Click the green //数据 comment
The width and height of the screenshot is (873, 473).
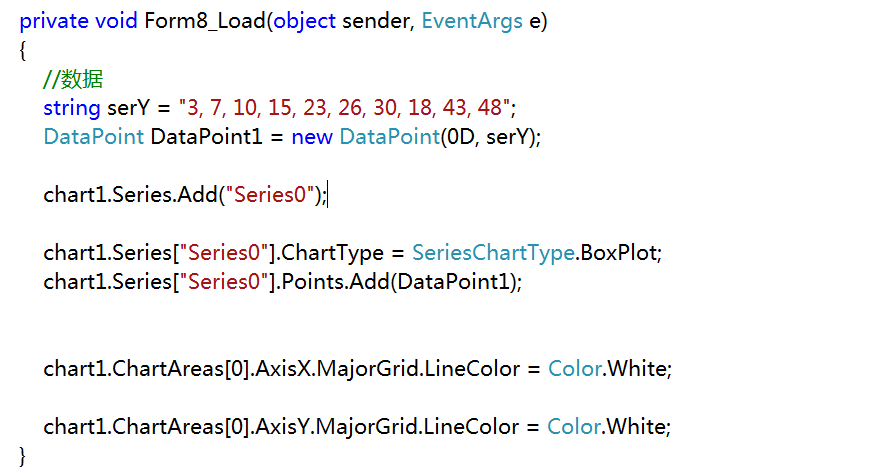[73, 79]
